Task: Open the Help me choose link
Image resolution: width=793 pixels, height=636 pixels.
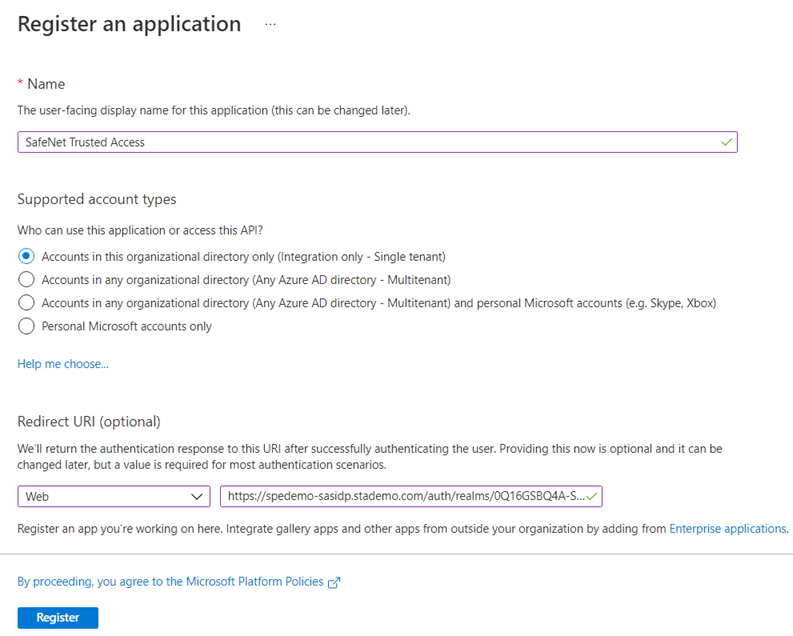Action: [63, 364]
